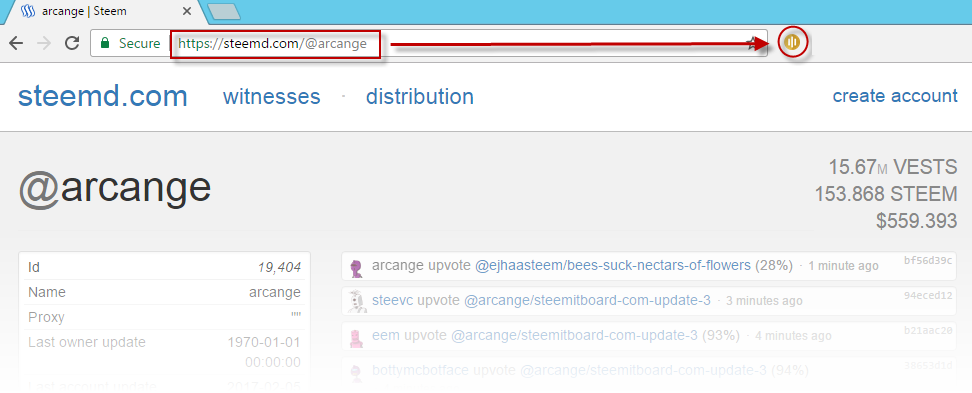Click the 15.67M VESTS value

893,167
